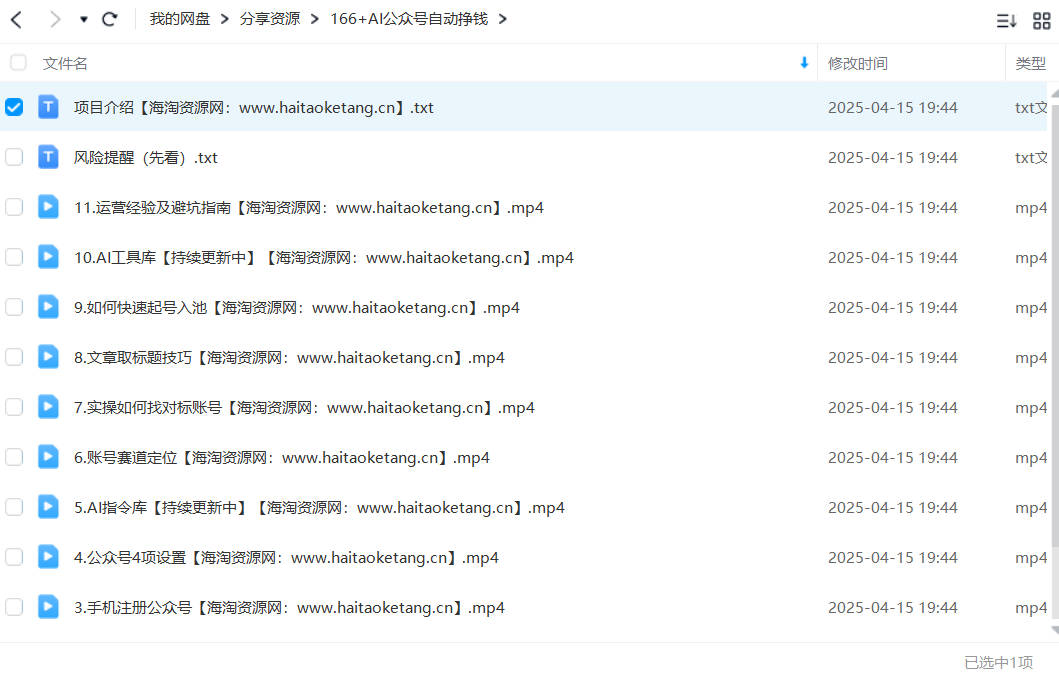Screen dimensions: 1059x673
Task: Expand chevron after 我的网盘 breadcrumb
Action: coord(225,19)
